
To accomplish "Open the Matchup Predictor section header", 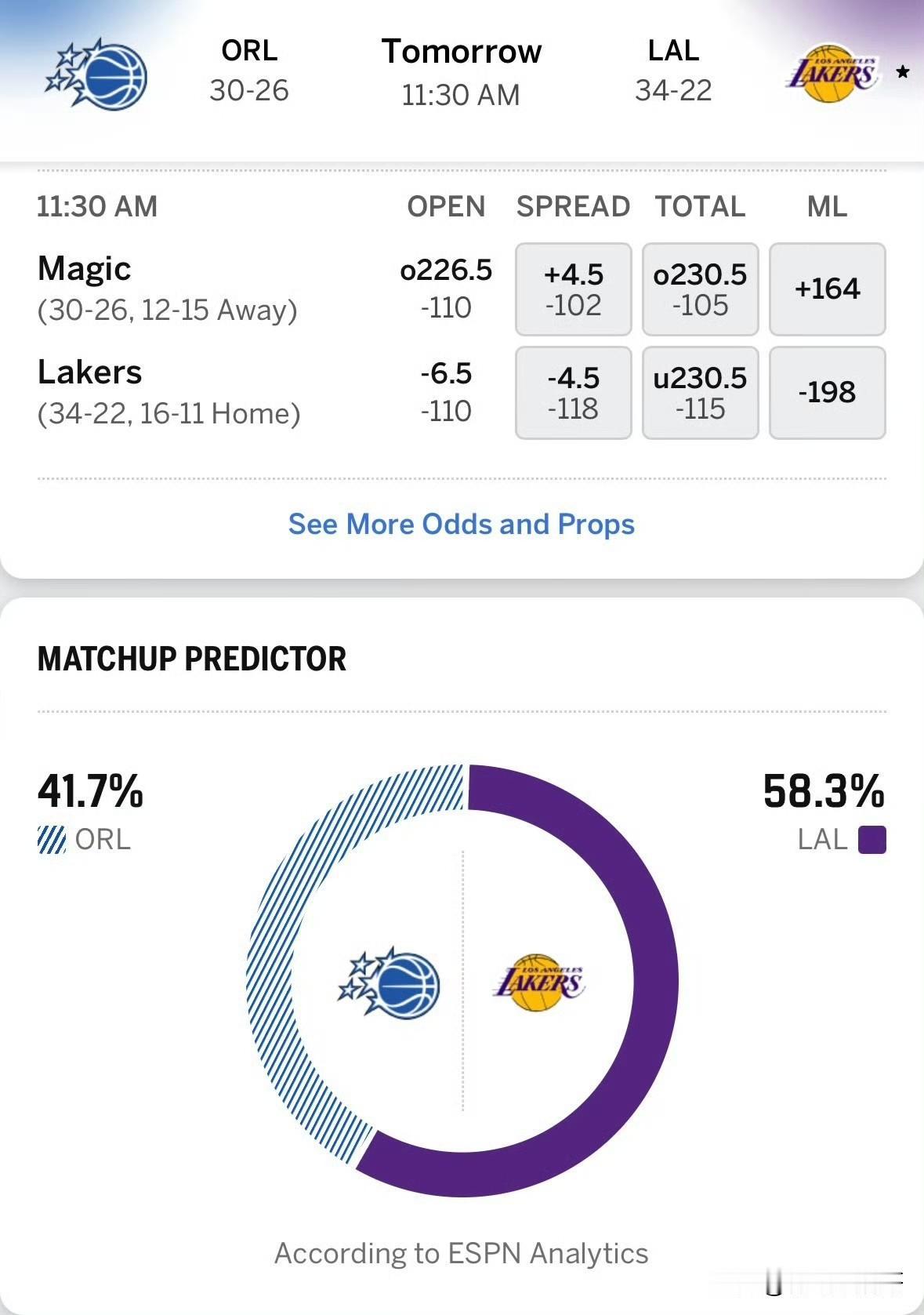I will click(191, 659).
